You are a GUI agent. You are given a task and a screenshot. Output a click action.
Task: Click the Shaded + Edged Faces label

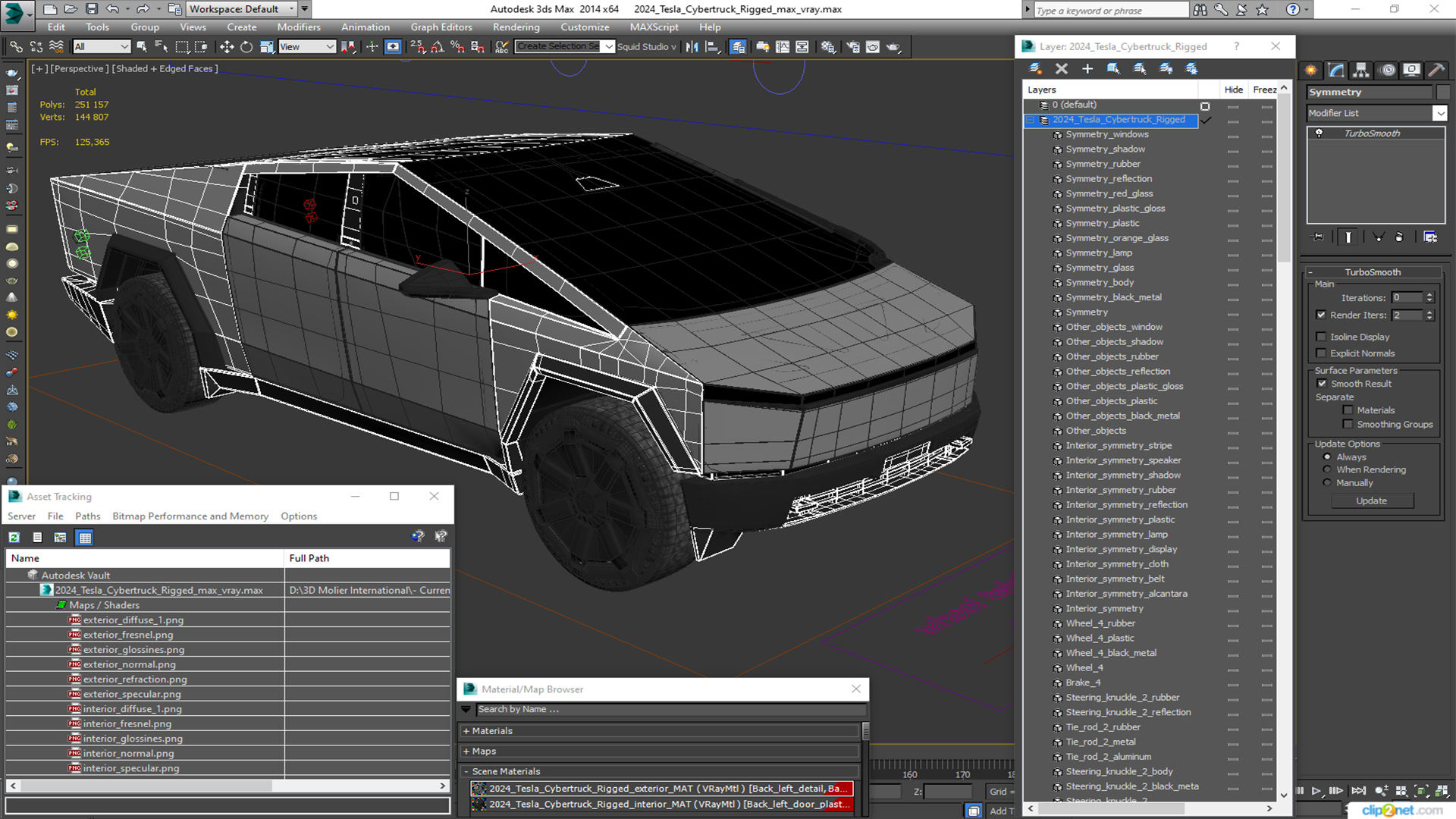165,68
